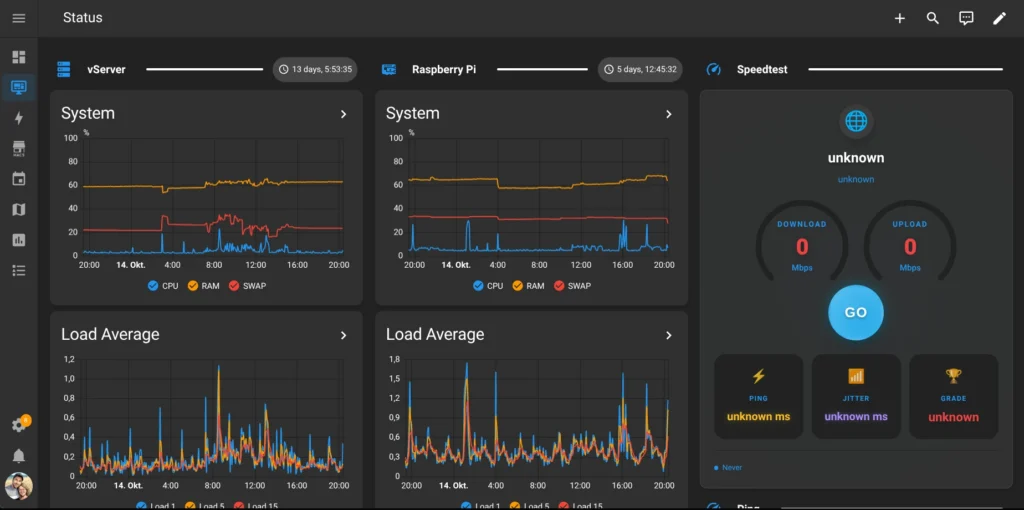Click the Raspberry Pi System chart area

[x=537, y=197]
